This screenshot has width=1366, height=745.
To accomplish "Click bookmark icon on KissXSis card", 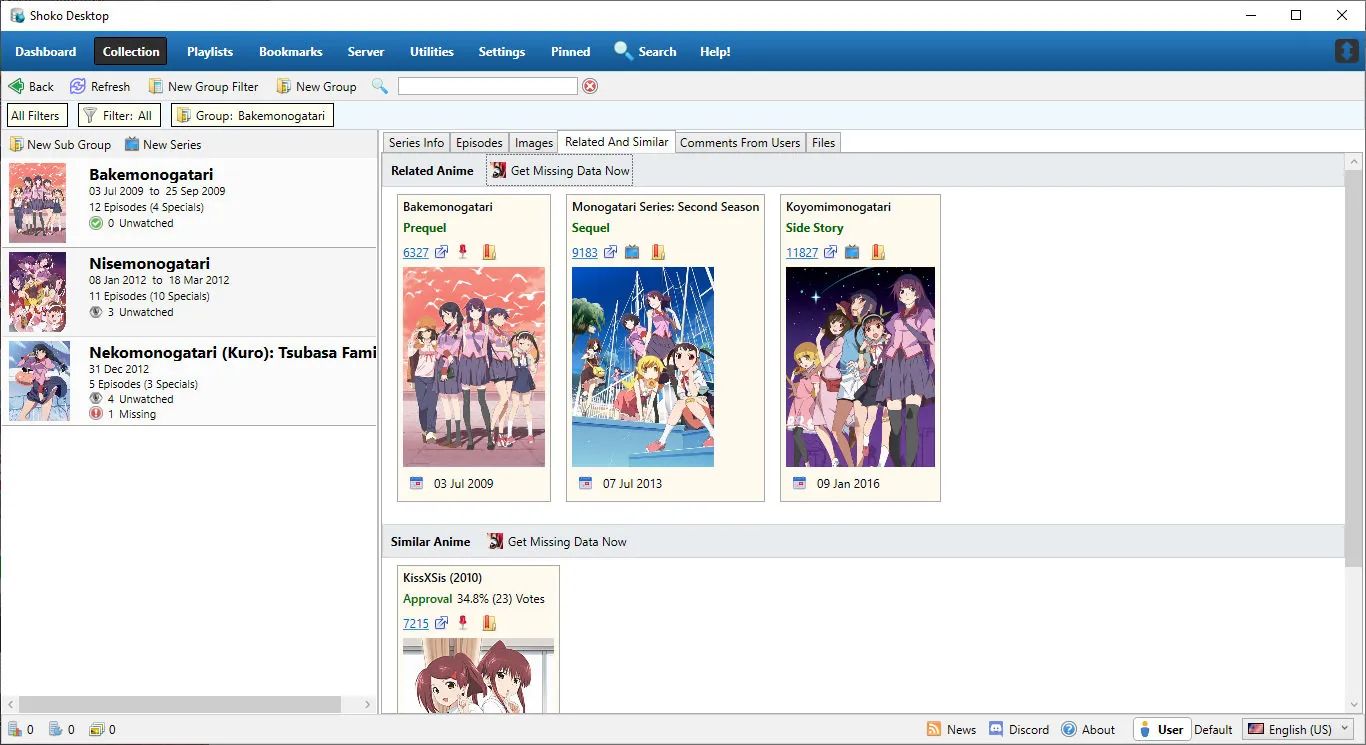I will tap(489, 623).
